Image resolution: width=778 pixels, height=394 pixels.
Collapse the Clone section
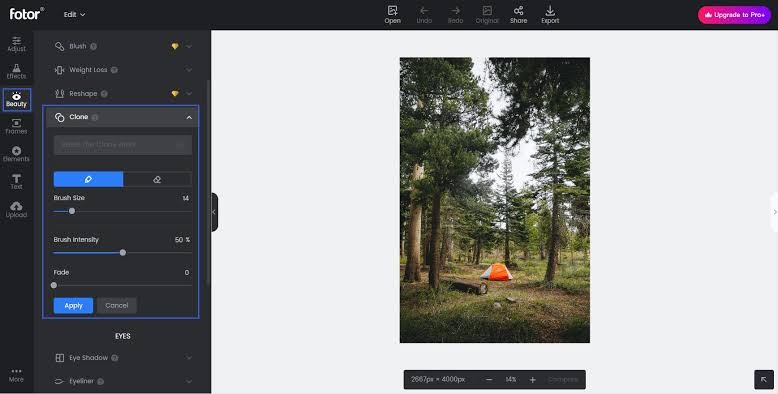coord(189,117)
